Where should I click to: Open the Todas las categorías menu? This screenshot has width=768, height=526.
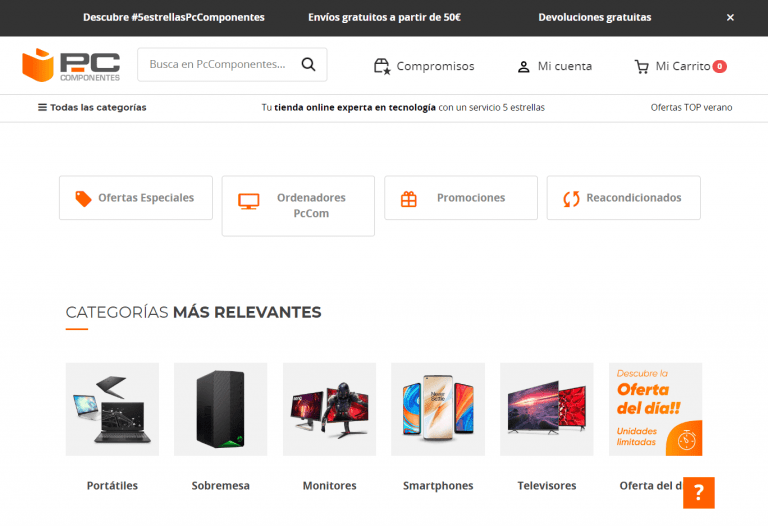pyautogui.click(x=92, y=107)
